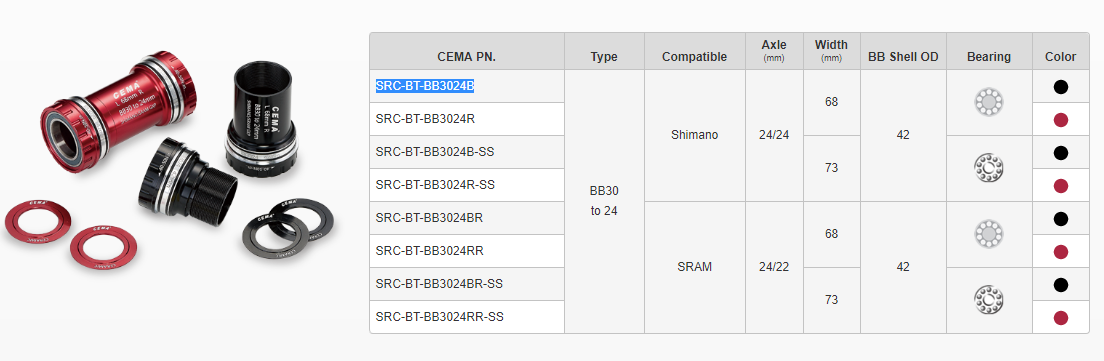Click the Compatible column header
The height and width of the screenshot is (361, 1104).
694,57
